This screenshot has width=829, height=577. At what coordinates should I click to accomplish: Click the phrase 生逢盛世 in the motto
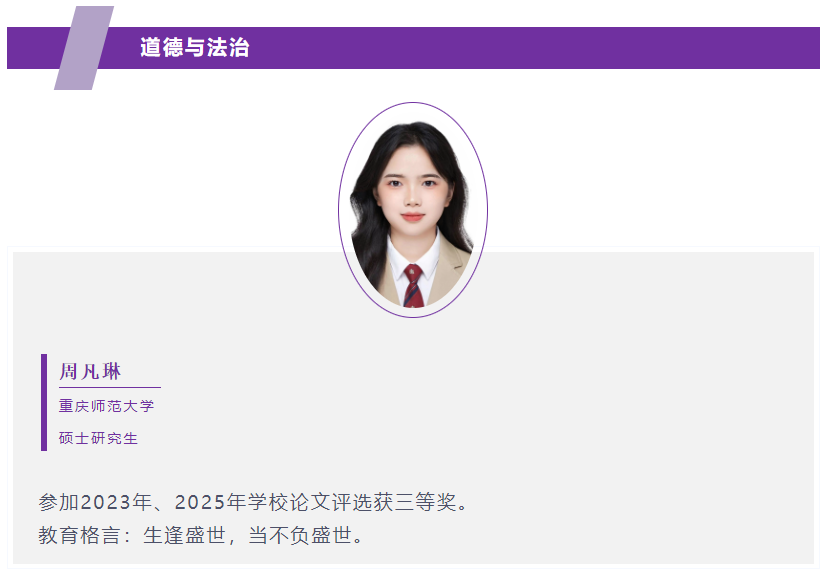(x=185, y=535)
